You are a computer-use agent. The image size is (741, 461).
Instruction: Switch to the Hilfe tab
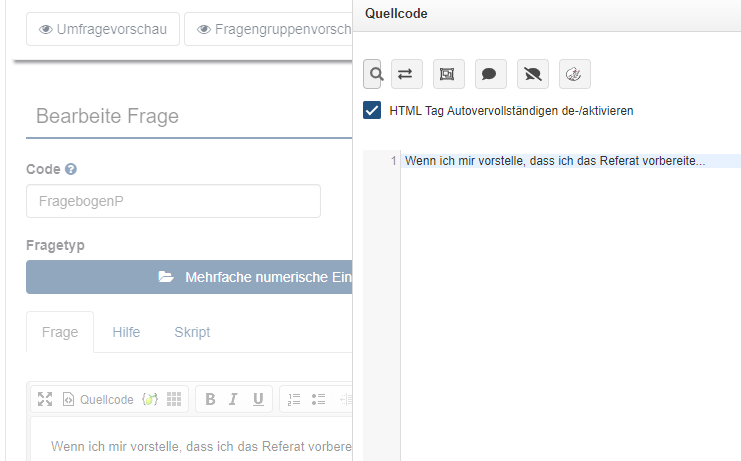tap(126, 332)
